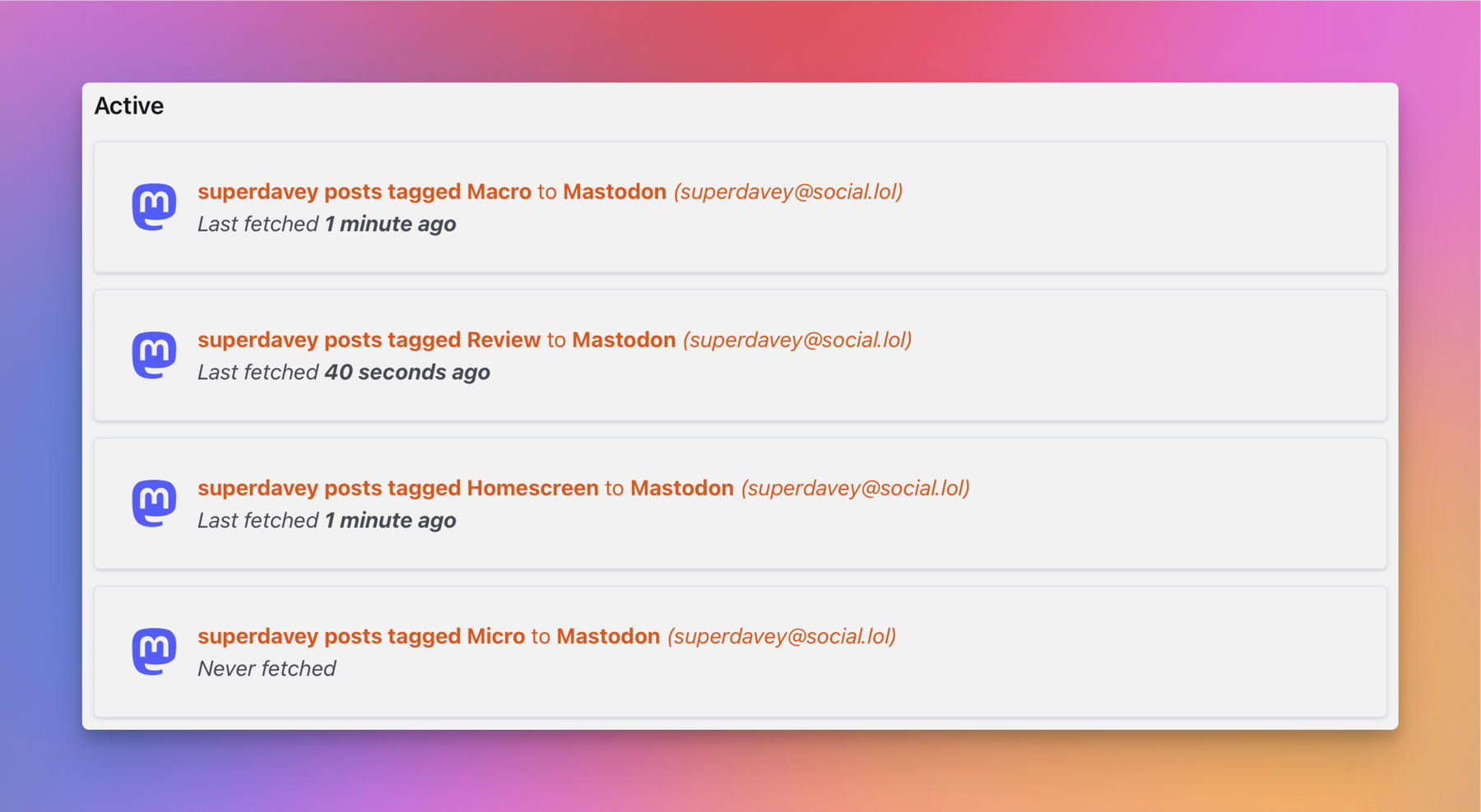1481x812 pixels.
Task: Click the Mastodon icon in the Homescreen row
Action: click(154, 503)
